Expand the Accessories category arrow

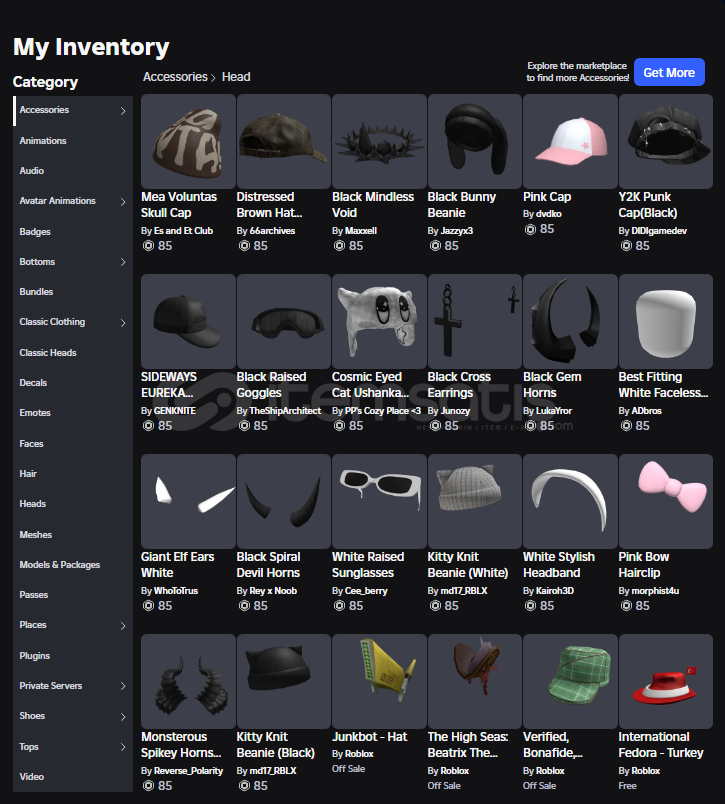tap(123, 111)
